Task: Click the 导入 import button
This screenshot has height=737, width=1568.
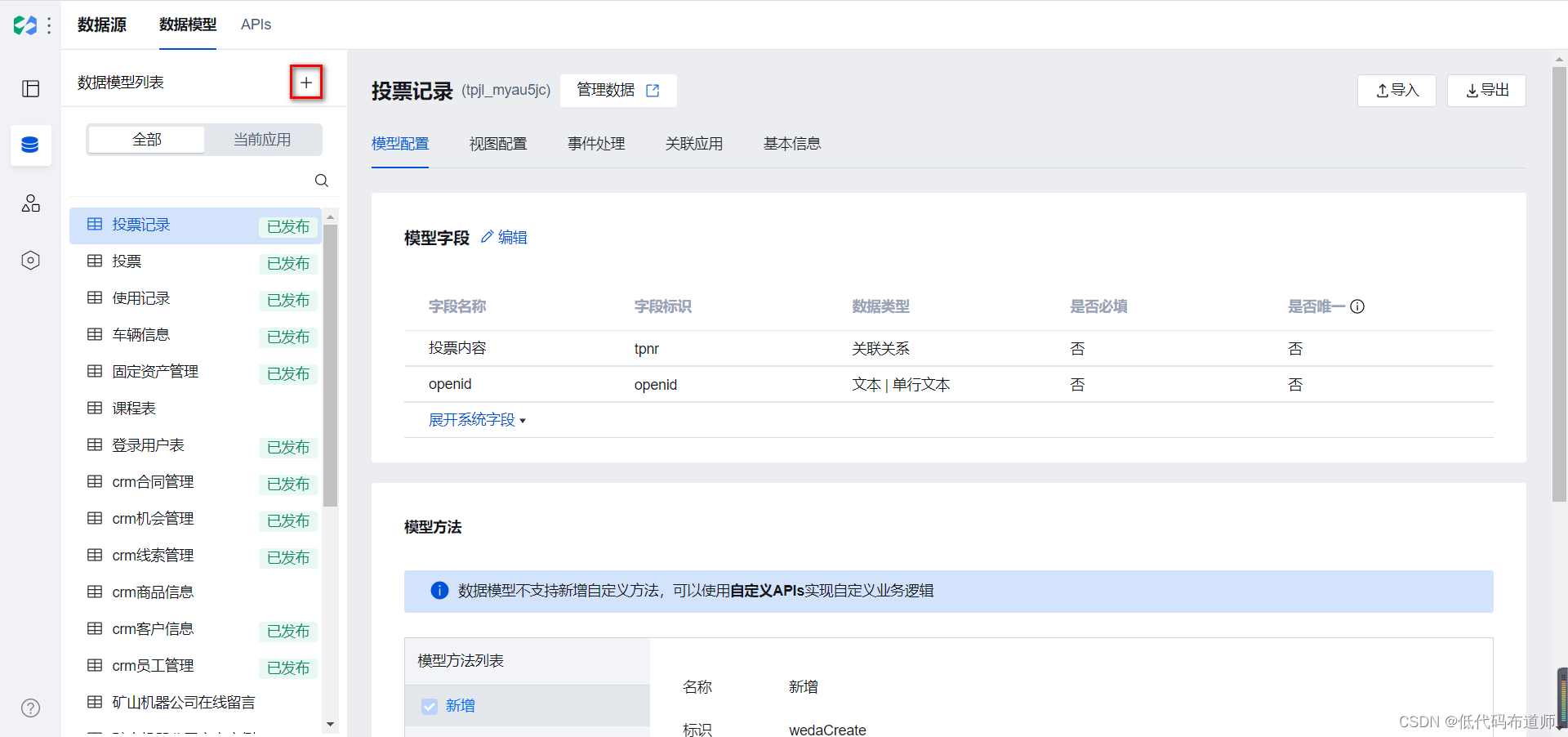Action: (1396, 90)
